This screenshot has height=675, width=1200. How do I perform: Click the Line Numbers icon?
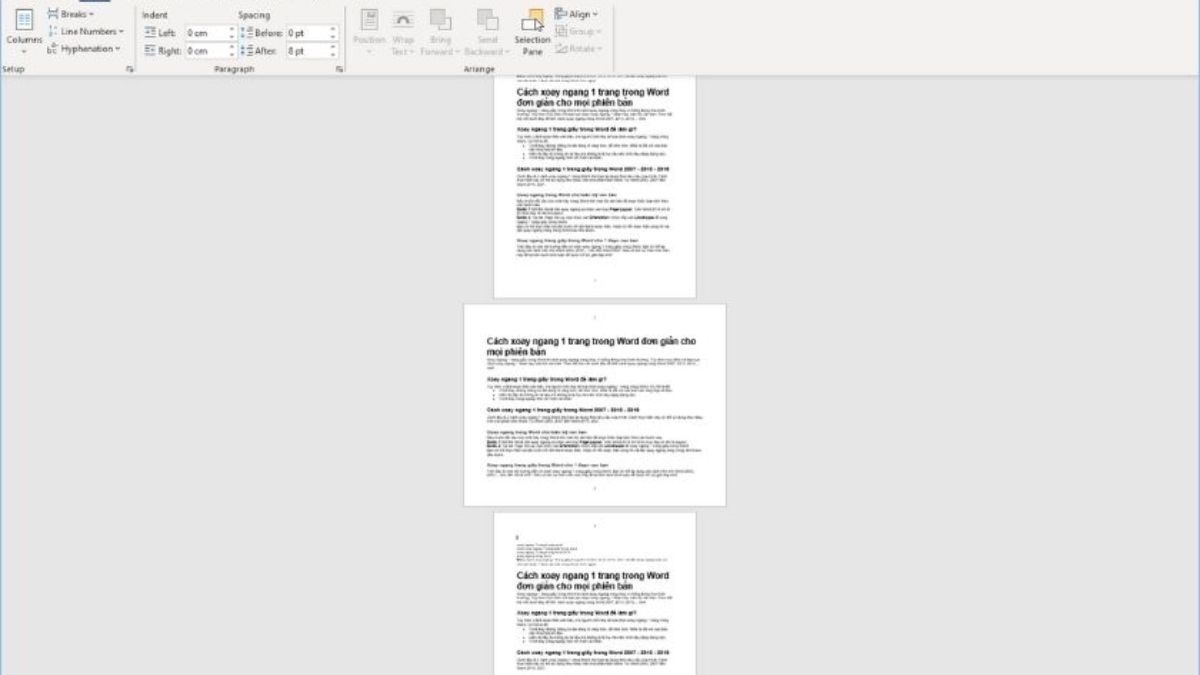(53, 32)
